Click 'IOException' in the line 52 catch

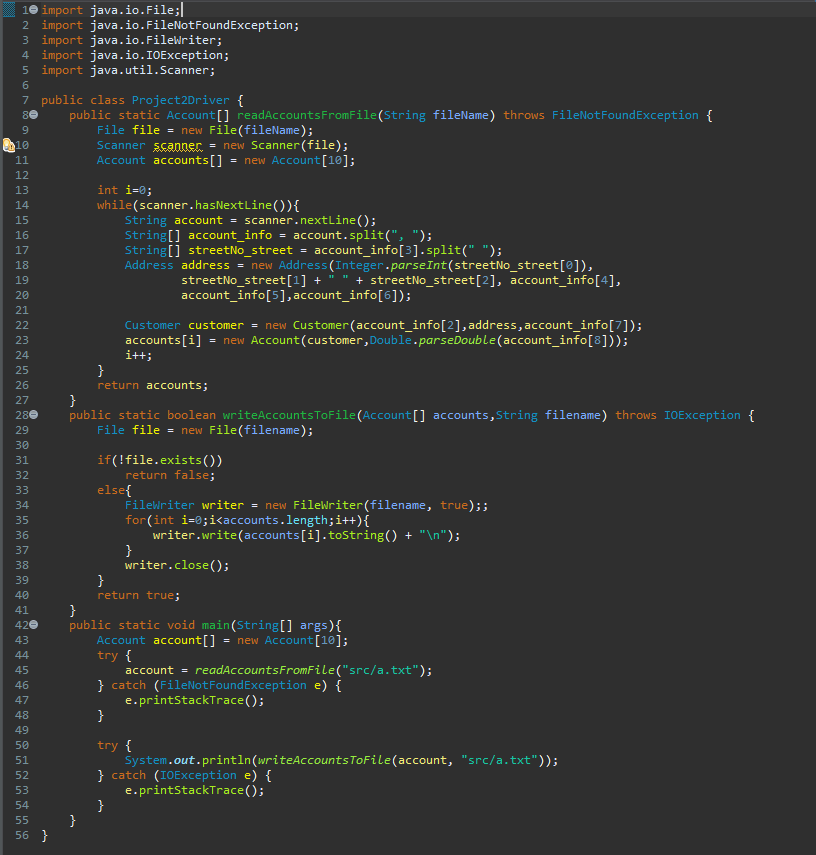[x=198, y=775]
